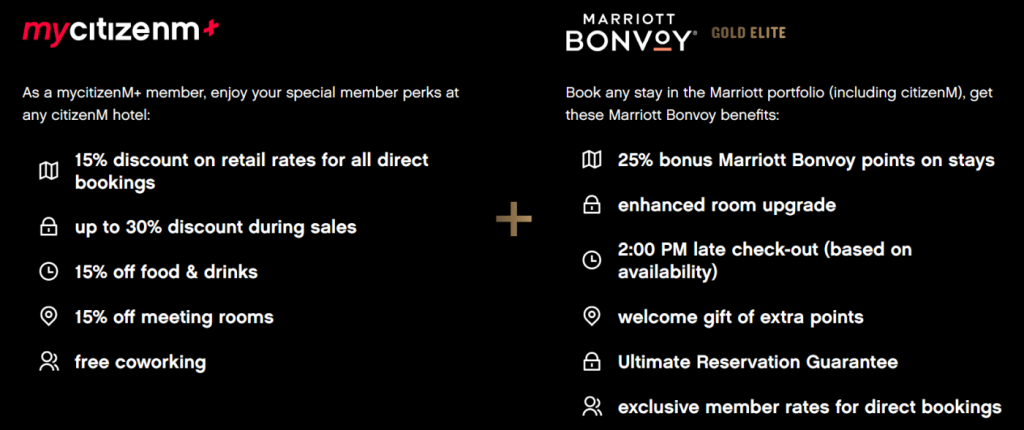This screenshot has height=430, width=1024.
Task: Click the lock icon next to 30% discount
Action: [x=49, y=227]
